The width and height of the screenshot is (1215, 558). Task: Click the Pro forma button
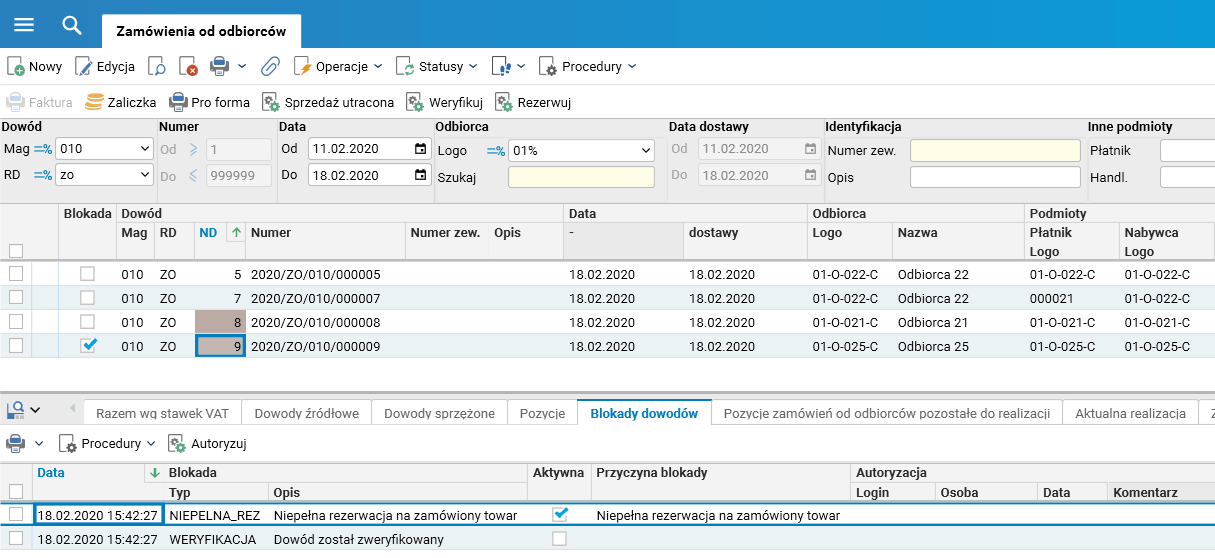(209, 102)
